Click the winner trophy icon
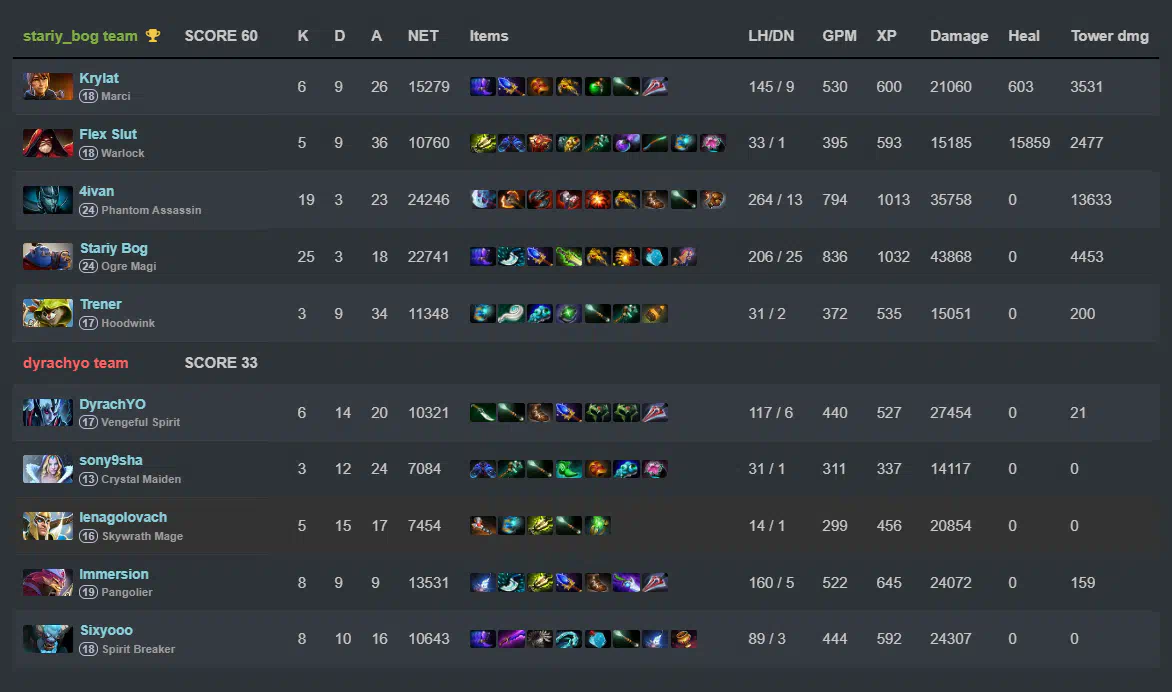Image resolution: width=1172 pixels, height=692 pixels. (x=152, y=36)
